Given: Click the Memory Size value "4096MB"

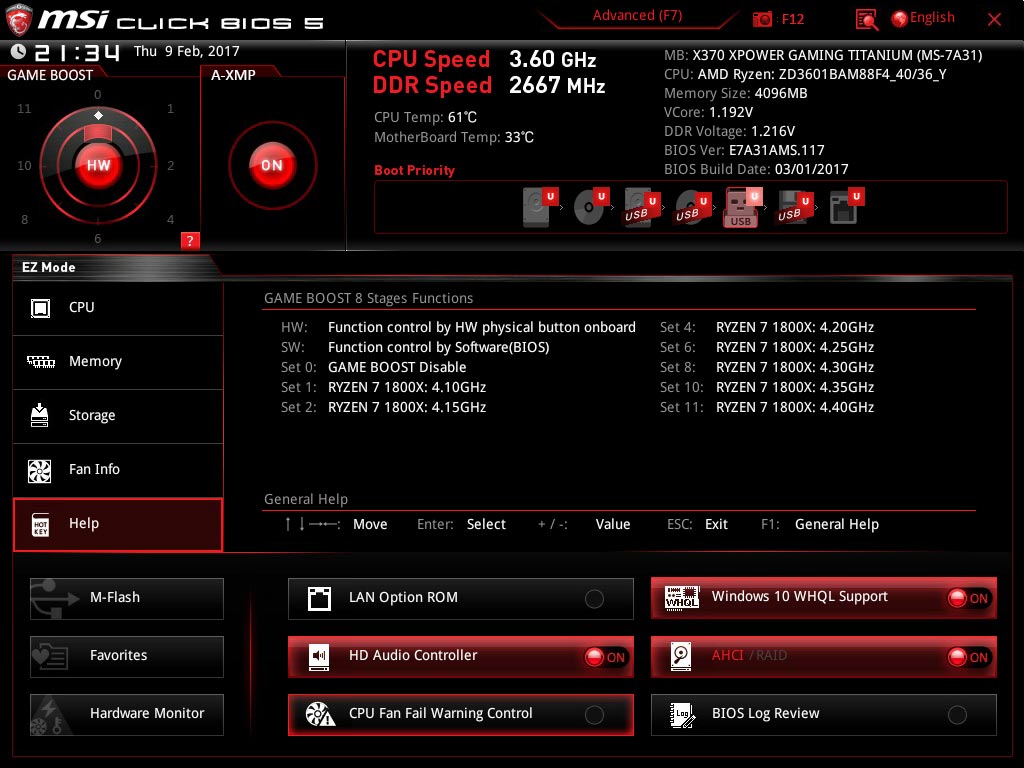Looking at the screenshot, I should point(781,93).
